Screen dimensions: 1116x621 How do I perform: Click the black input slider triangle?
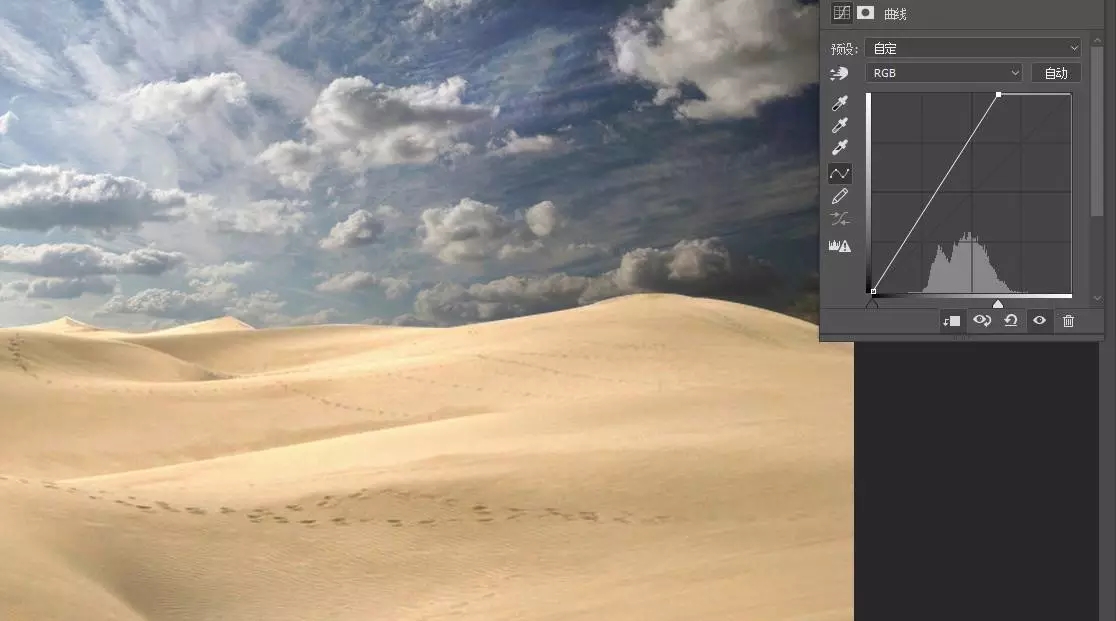[872, 304]
